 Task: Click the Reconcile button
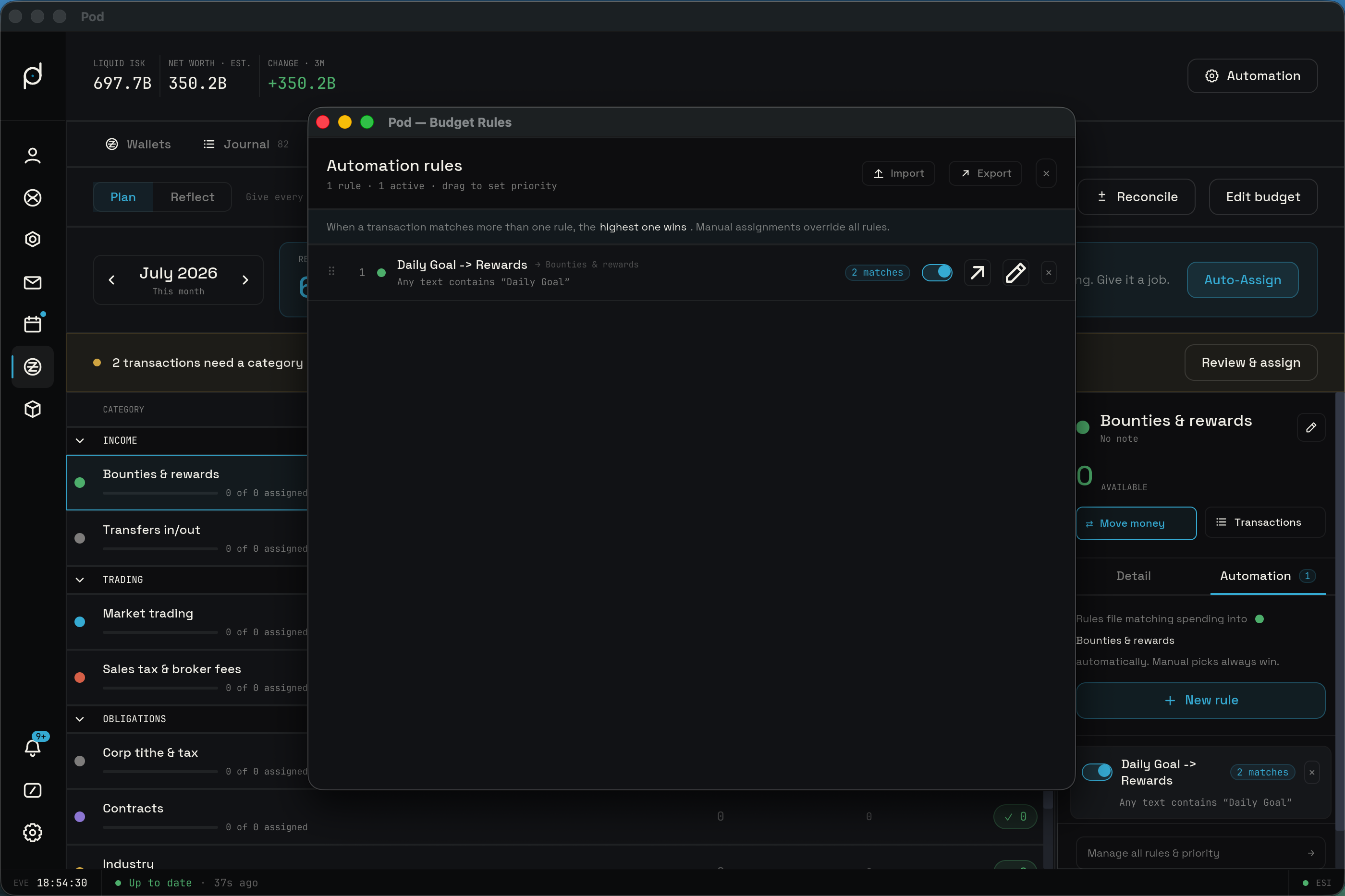click(x=1137, y=197)
